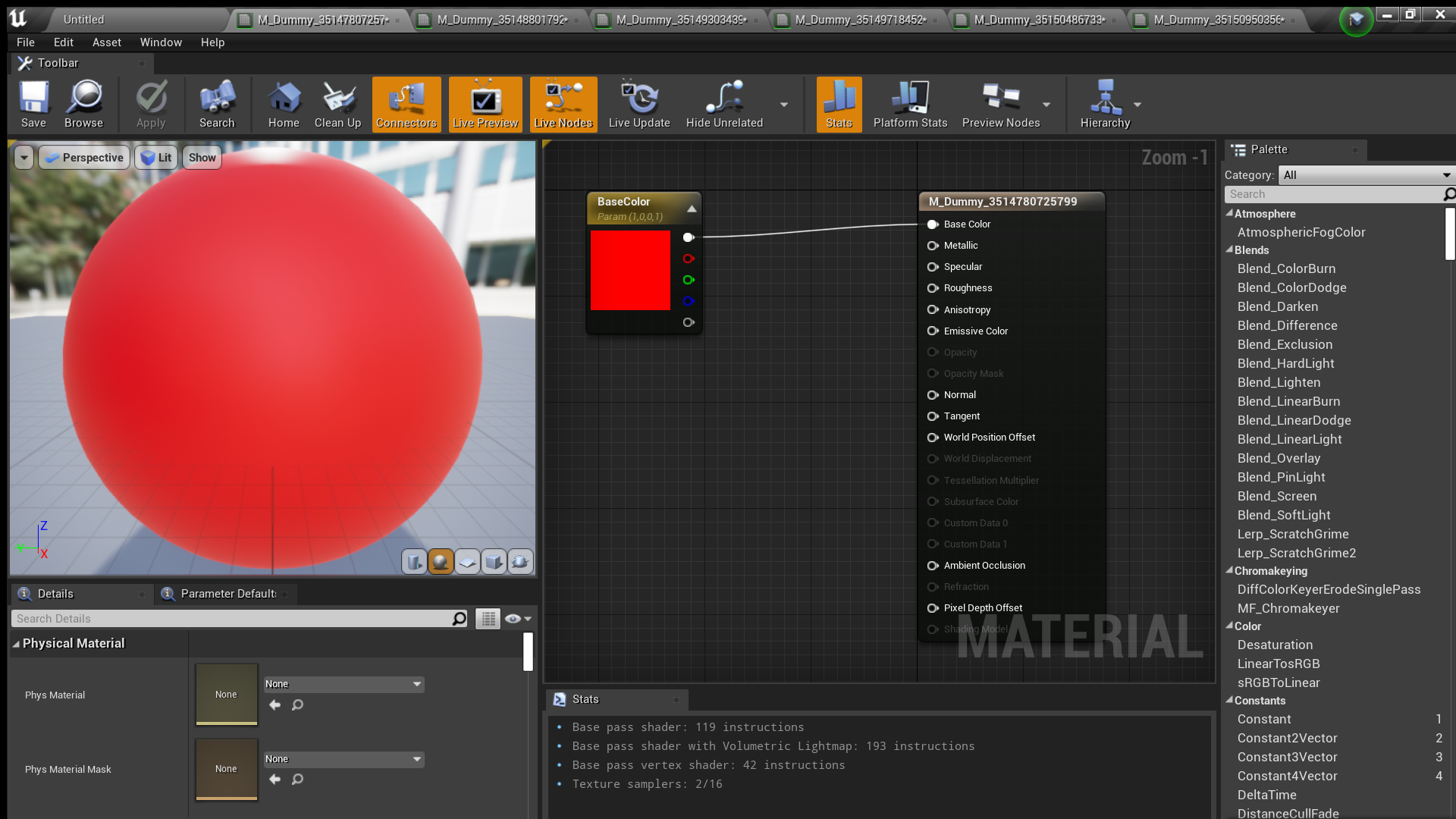The height and width of the screenshot is (819, 1456).
Task: Open the Window menu
Action: click(161, 42)
